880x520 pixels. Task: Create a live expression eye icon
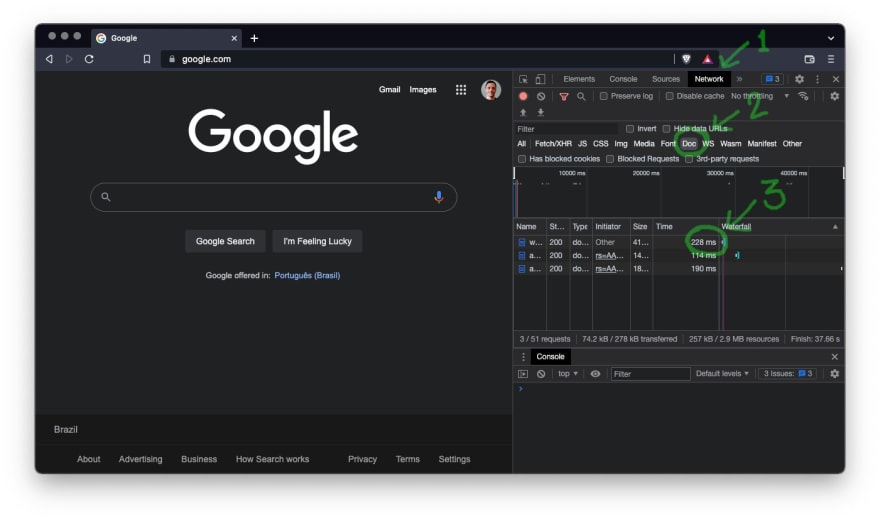595,374
